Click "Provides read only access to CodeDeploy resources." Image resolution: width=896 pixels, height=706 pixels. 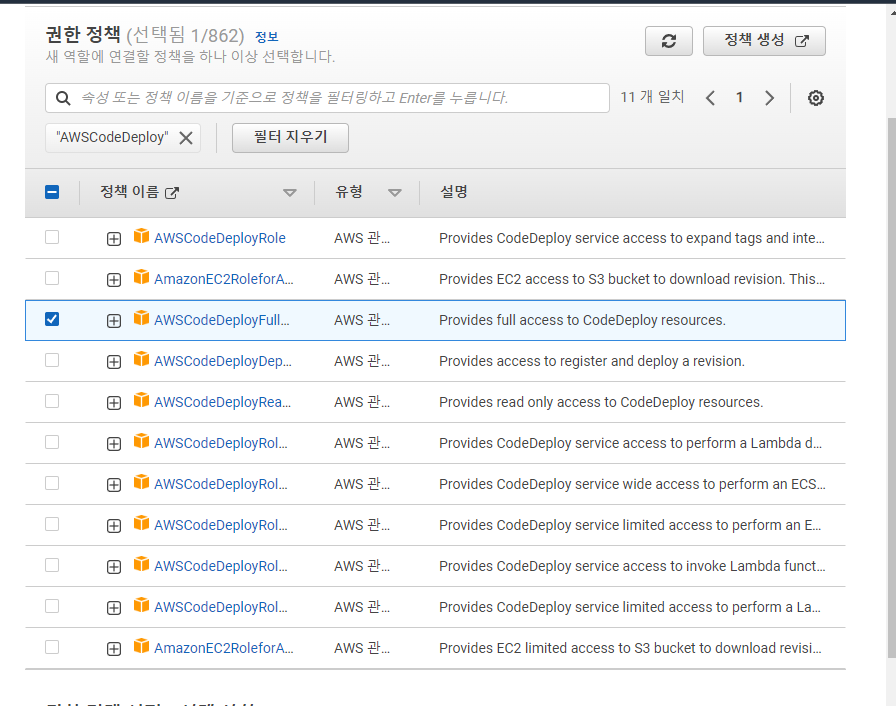point(601,403)
